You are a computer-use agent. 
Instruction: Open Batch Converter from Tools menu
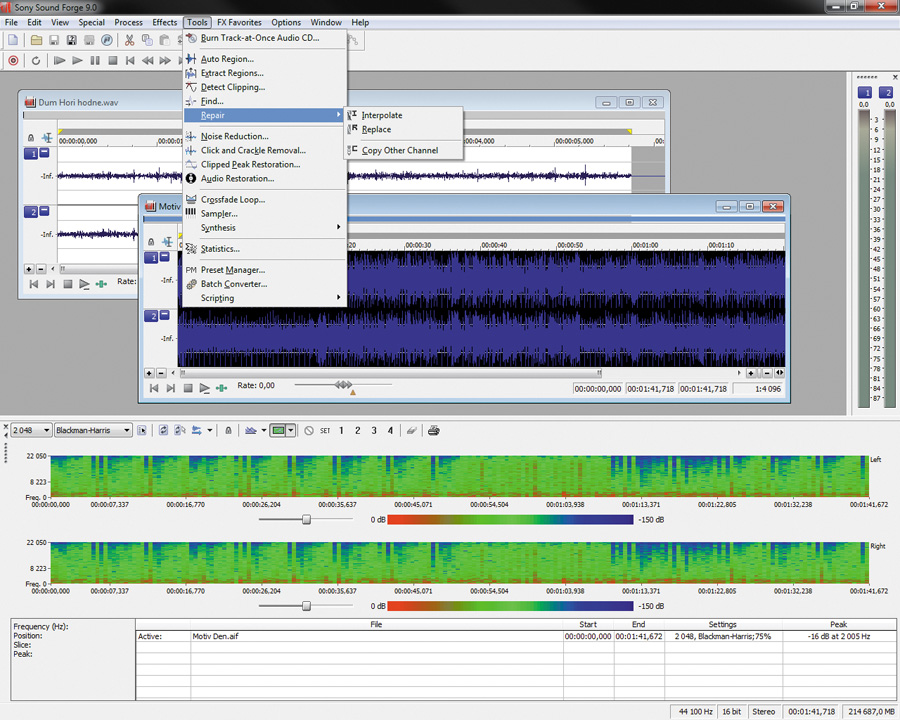[x=265, y=284]
